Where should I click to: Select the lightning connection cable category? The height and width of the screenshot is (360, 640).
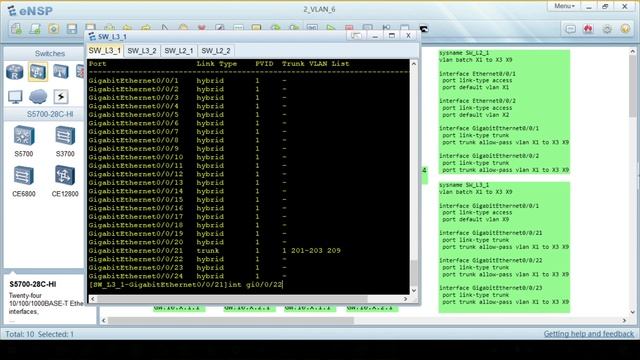(x=61, y=97)
